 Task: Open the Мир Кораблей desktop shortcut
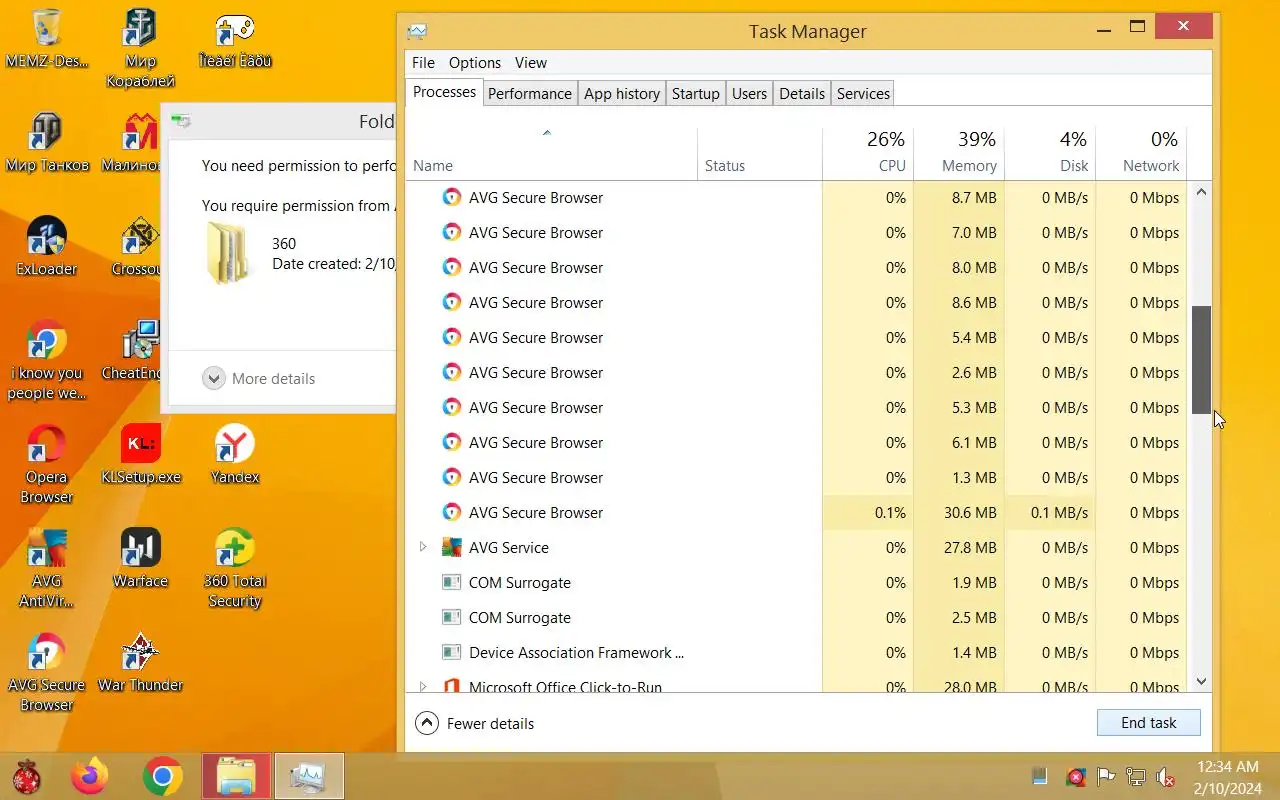tap(140, 48)
